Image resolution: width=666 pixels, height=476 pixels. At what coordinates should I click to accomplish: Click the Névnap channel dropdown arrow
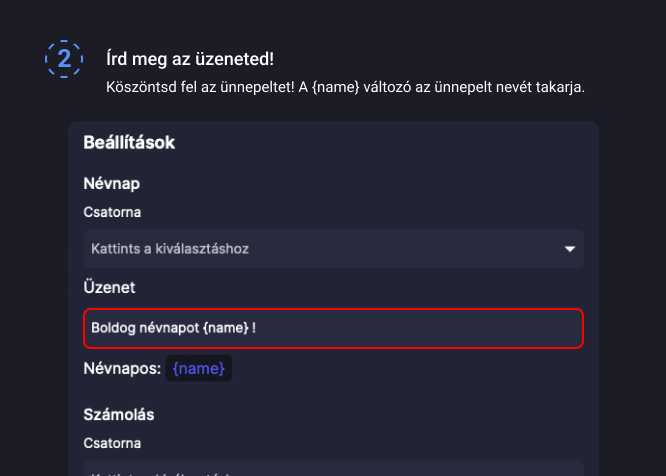[x=570, y=248]
